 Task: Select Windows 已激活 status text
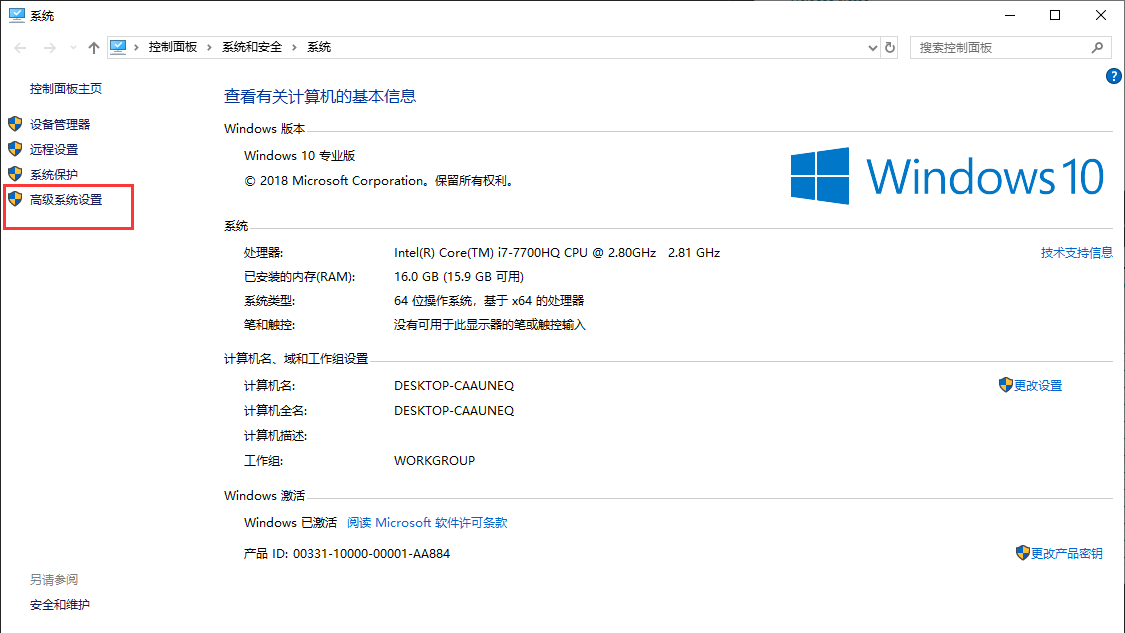pyautogui.click(x=290, y=522)
